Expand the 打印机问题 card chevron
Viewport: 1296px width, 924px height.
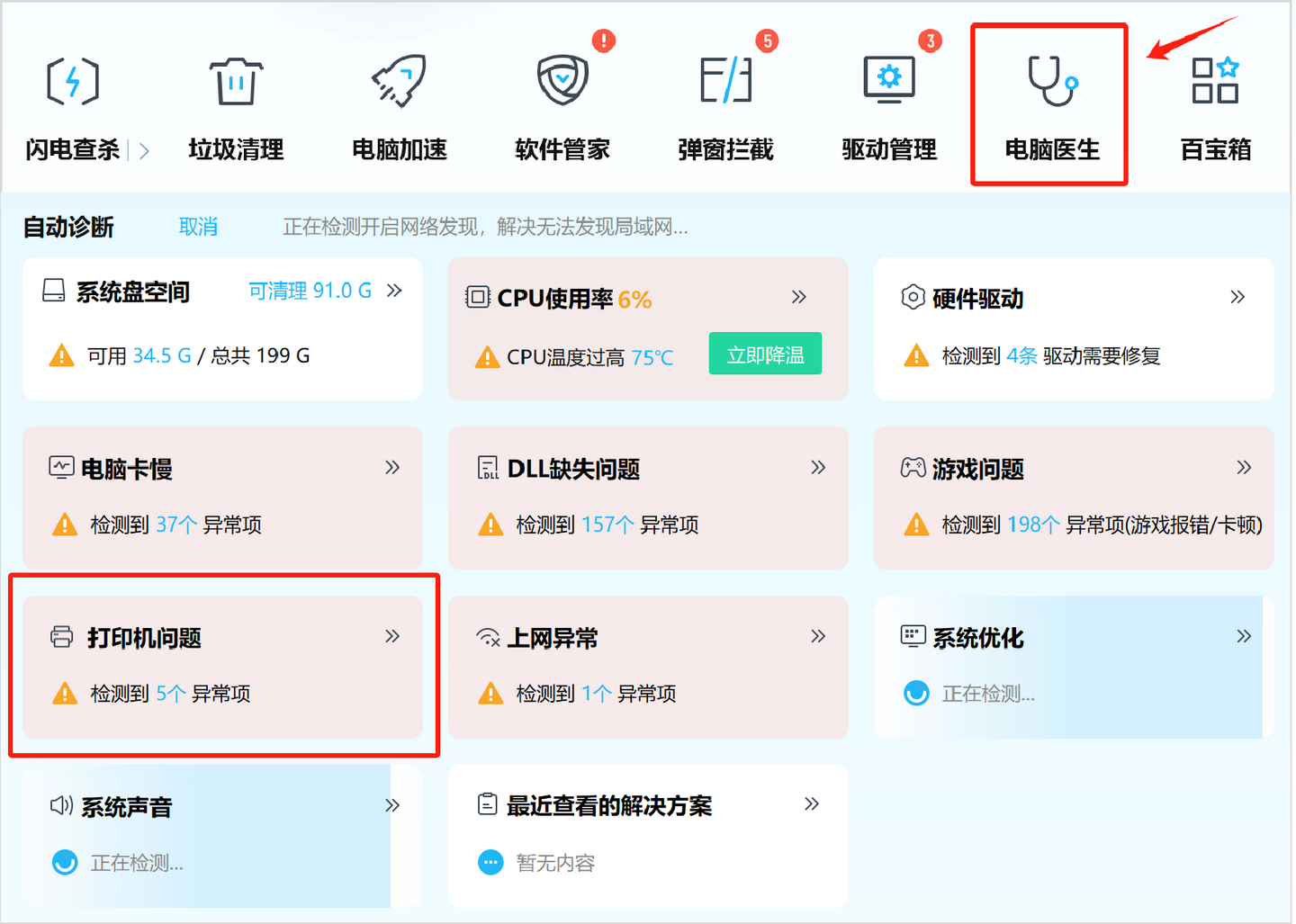pos(392,636)
